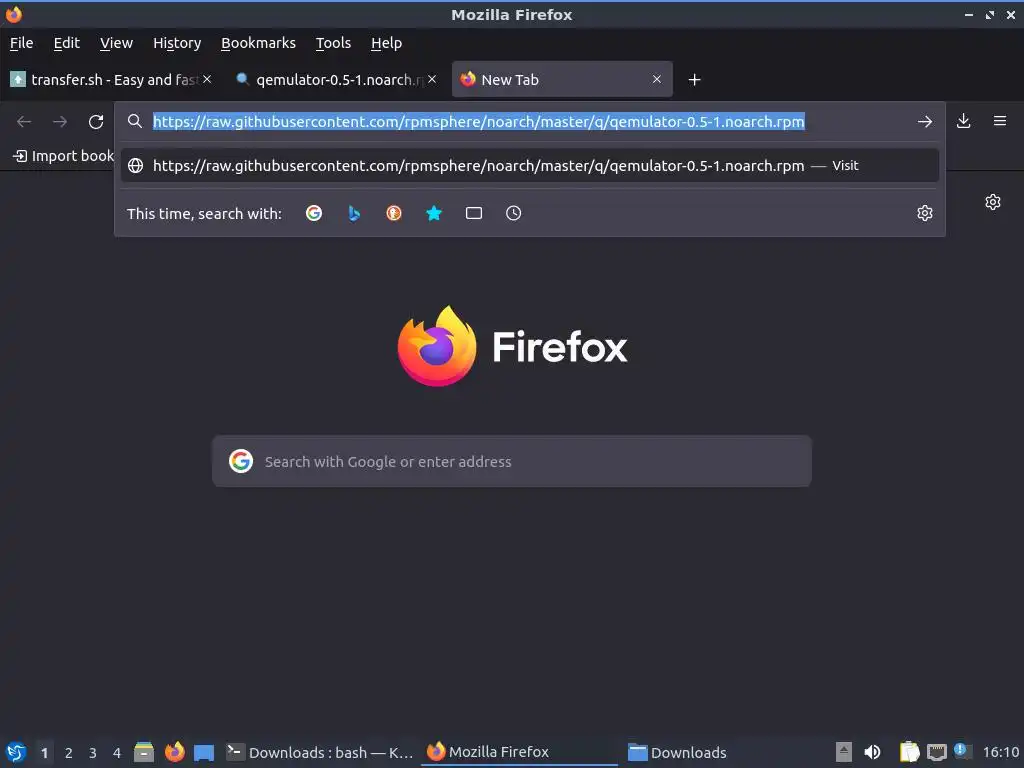
Task: Click the eject device tray icon
Action: 844,752
